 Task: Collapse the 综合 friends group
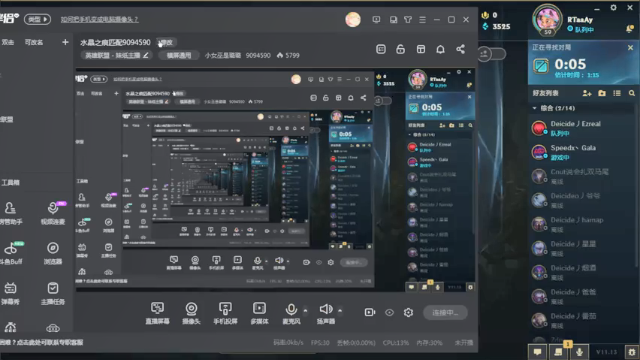click(535, 108)
